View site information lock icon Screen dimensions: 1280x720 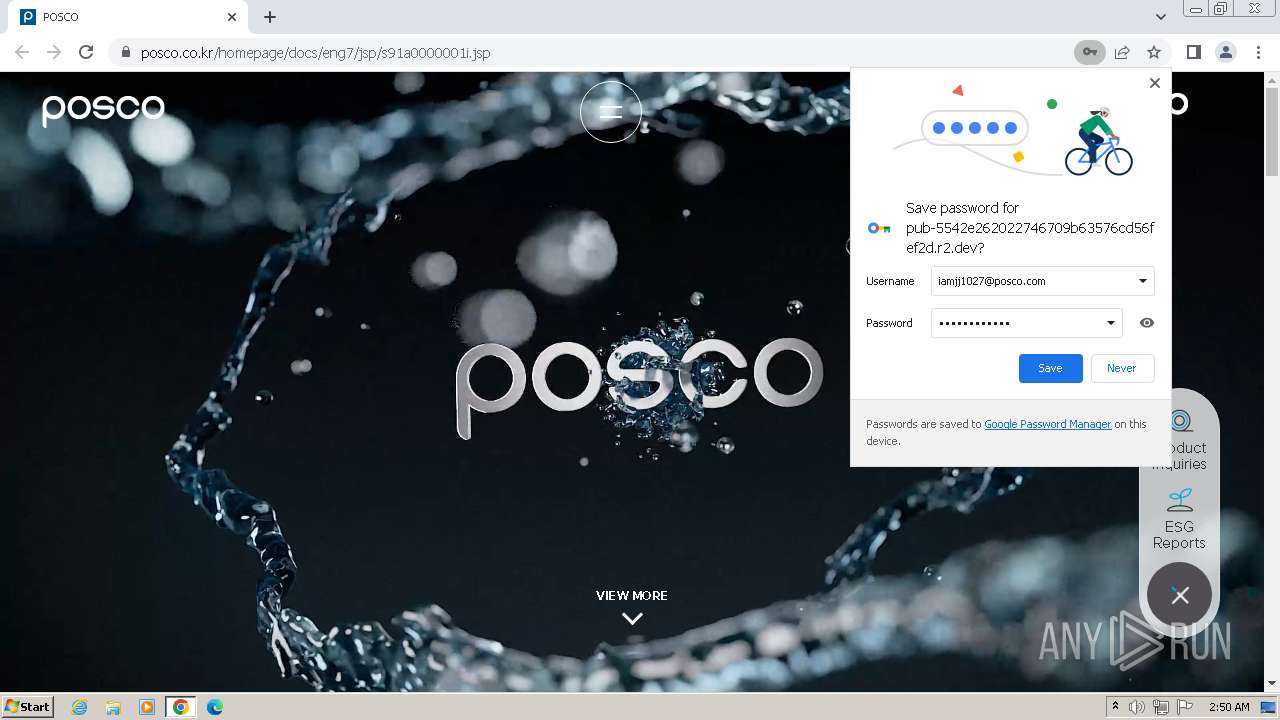click(x=125, y=52)
